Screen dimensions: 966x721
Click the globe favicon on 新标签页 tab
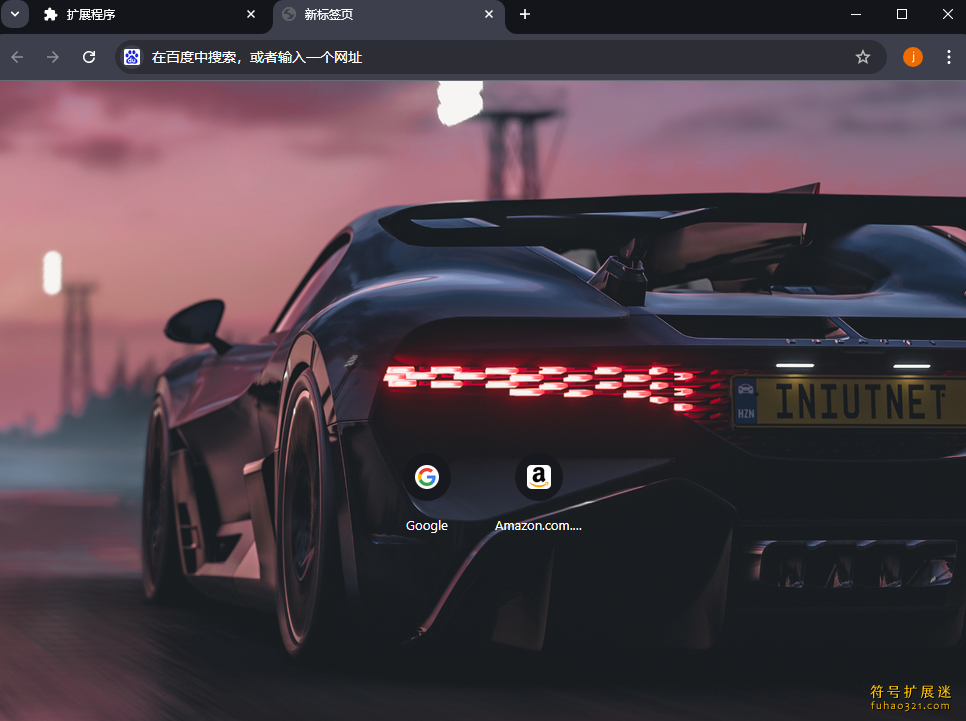pyautogui.click(x=289, y=14)
